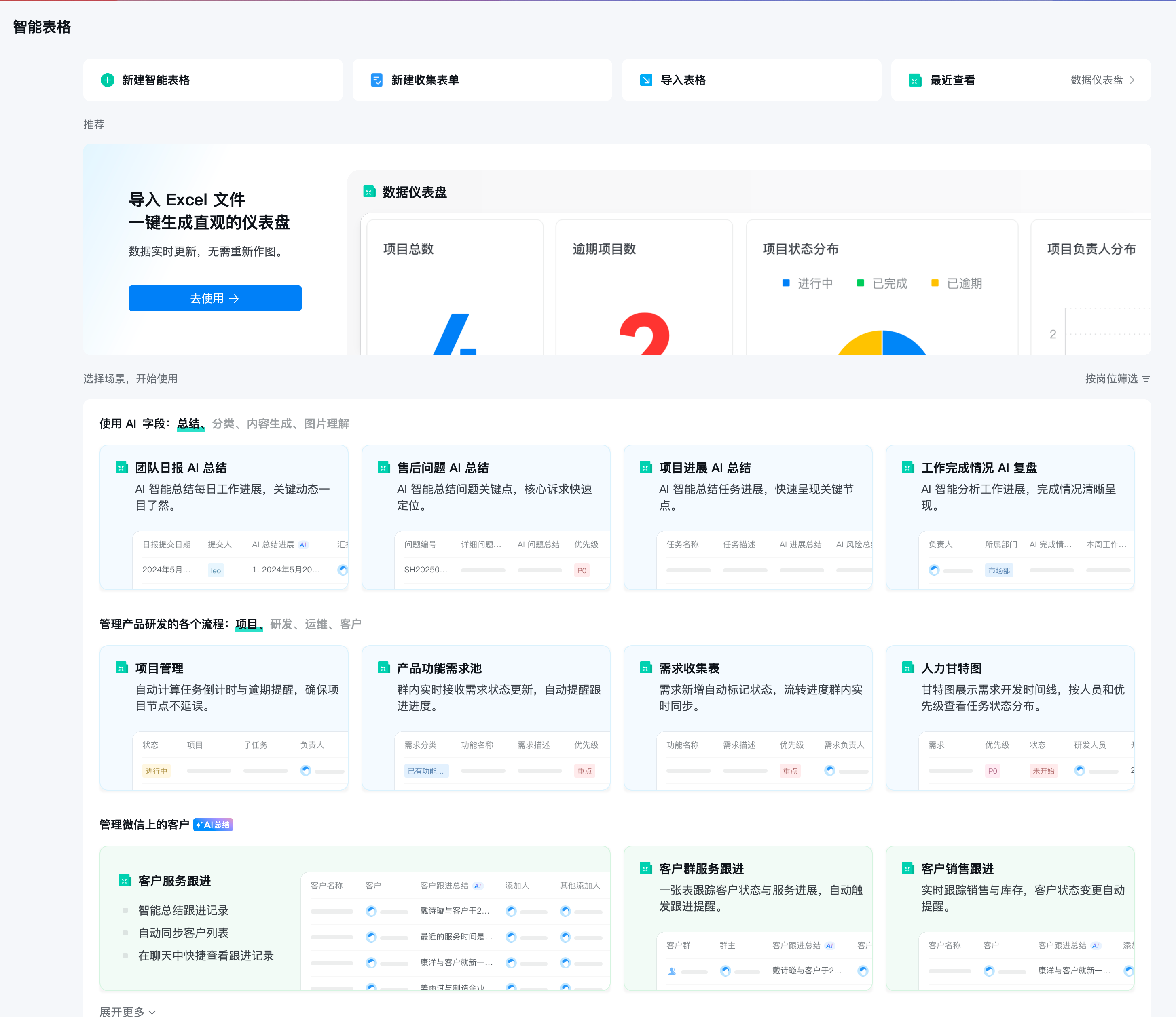Switch to the 分类 tab under 使用 AI 字段

click(x=224, y=423)
